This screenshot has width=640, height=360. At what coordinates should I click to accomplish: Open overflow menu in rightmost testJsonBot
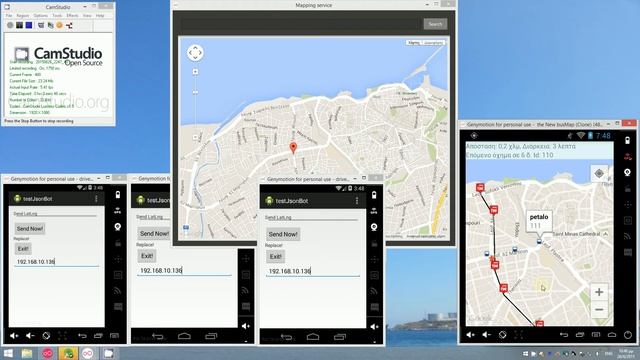point(357,201)
